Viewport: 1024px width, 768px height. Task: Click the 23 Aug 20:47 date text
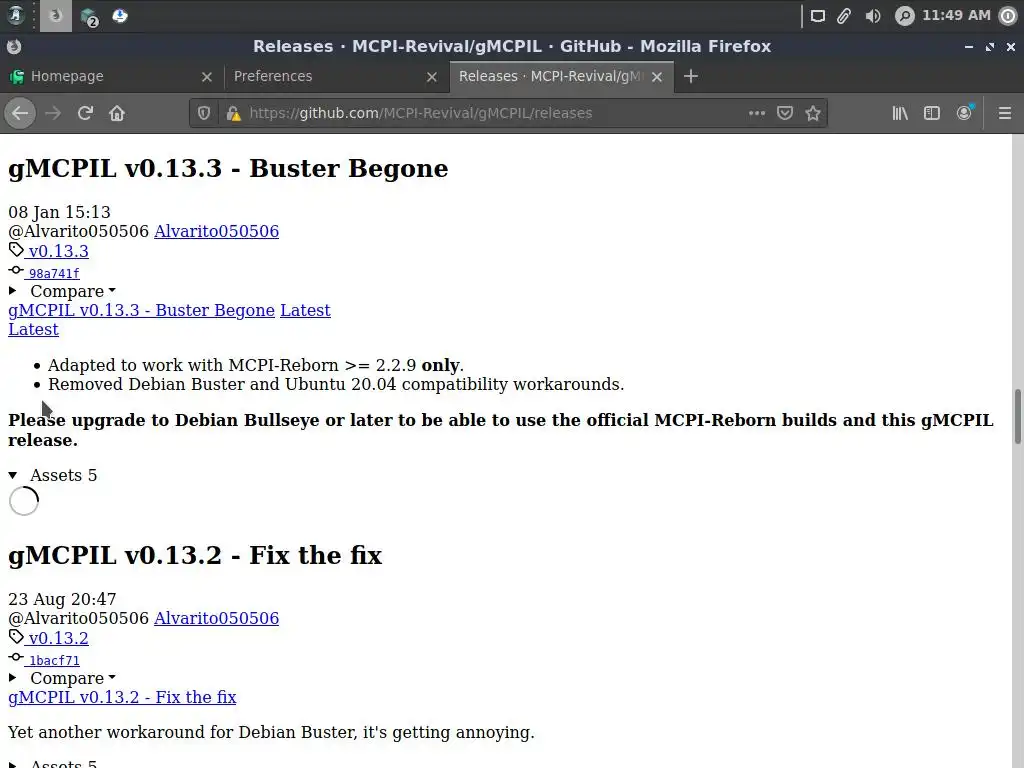(62, 600)
